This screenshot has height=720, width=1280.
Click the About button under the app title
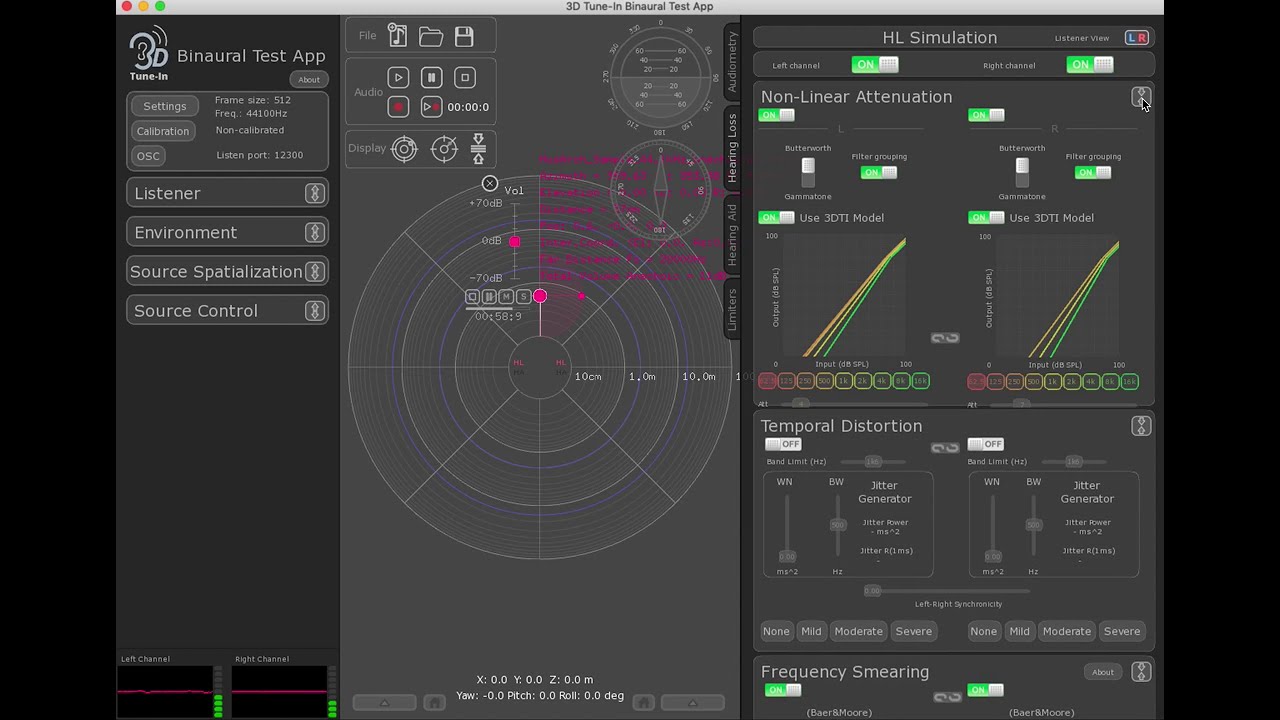(x=309, y=80)
